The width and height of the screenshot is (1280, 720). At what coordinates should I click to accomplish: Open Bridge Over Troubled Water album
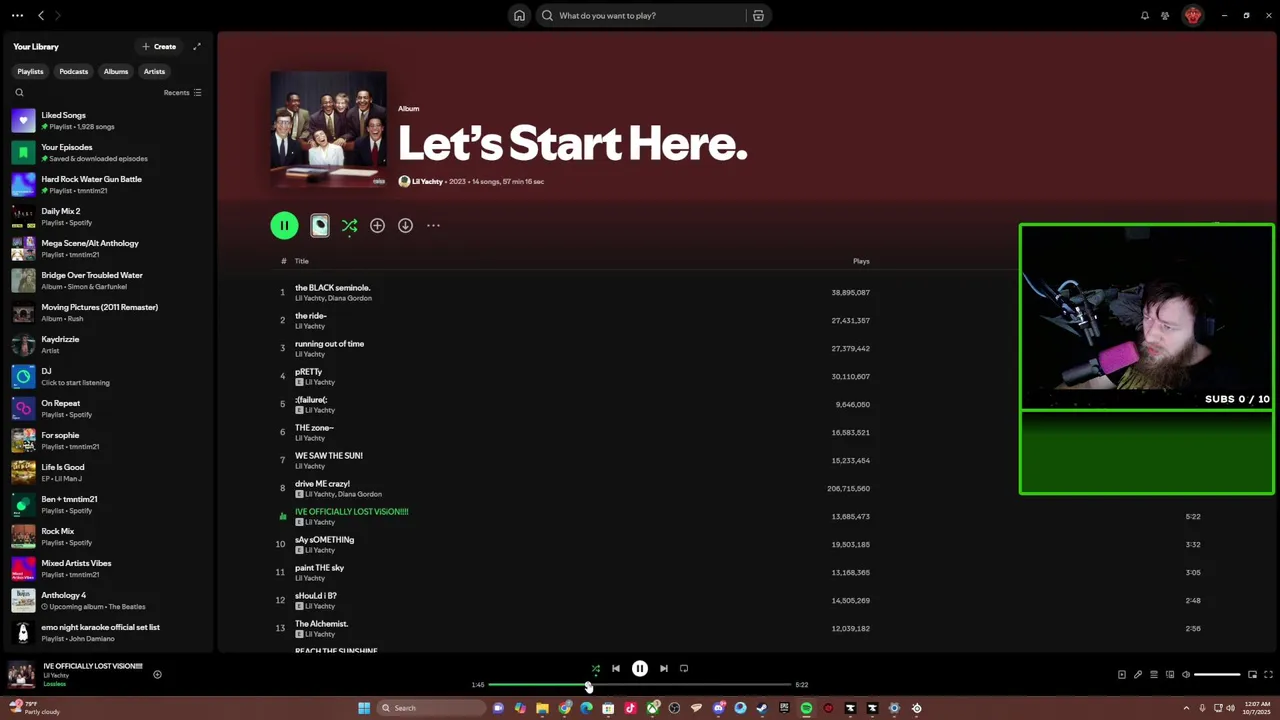tap(106, 280)
